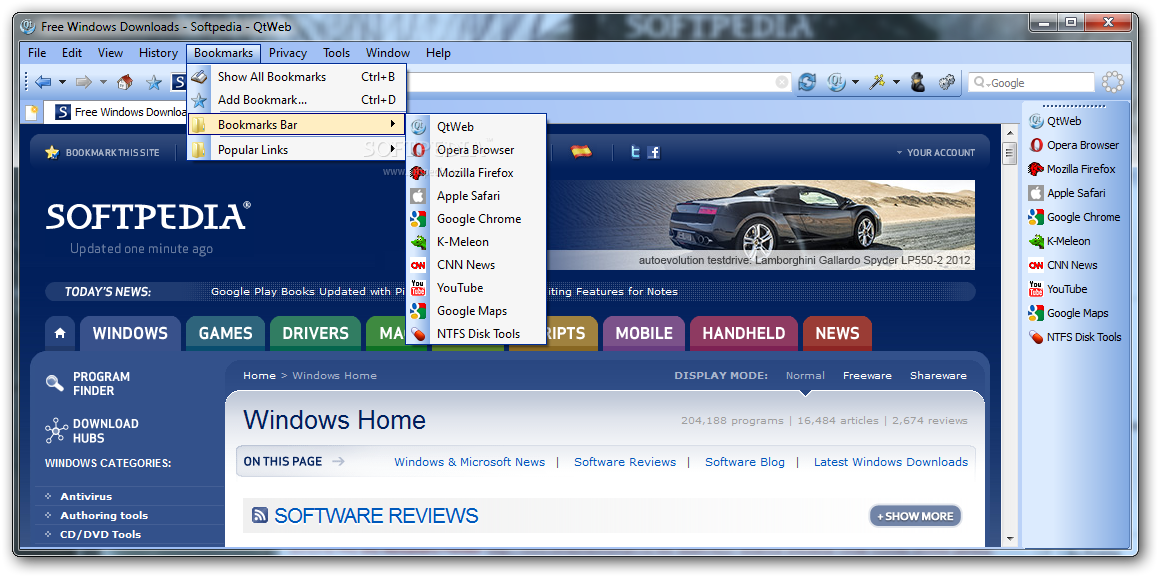Image resolution: width=1159 pixels, height=577 pixels.
Task: Click the magic wand toolbar icon
Action: [877, 82]
